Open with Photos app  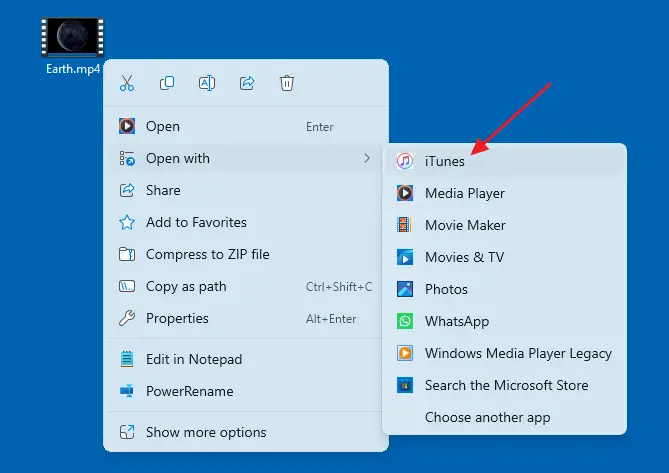click(504, 289)
